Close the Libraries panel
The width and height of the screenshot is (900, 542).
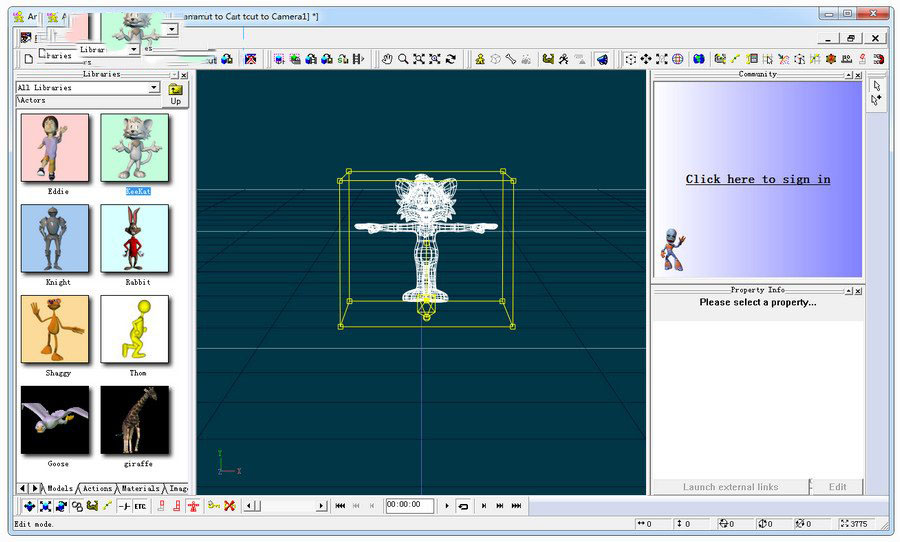tap(184, 75)
